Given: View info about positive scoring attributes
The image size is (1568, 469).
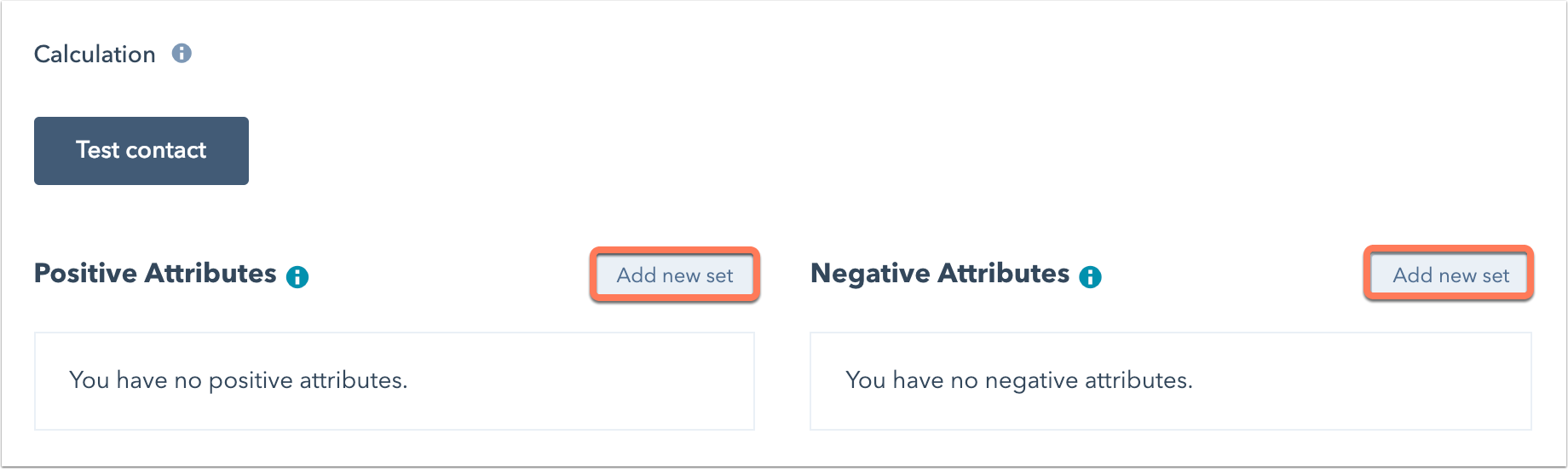Looking at the screenshot, I should pyautogui.click(x=297, y=277).
